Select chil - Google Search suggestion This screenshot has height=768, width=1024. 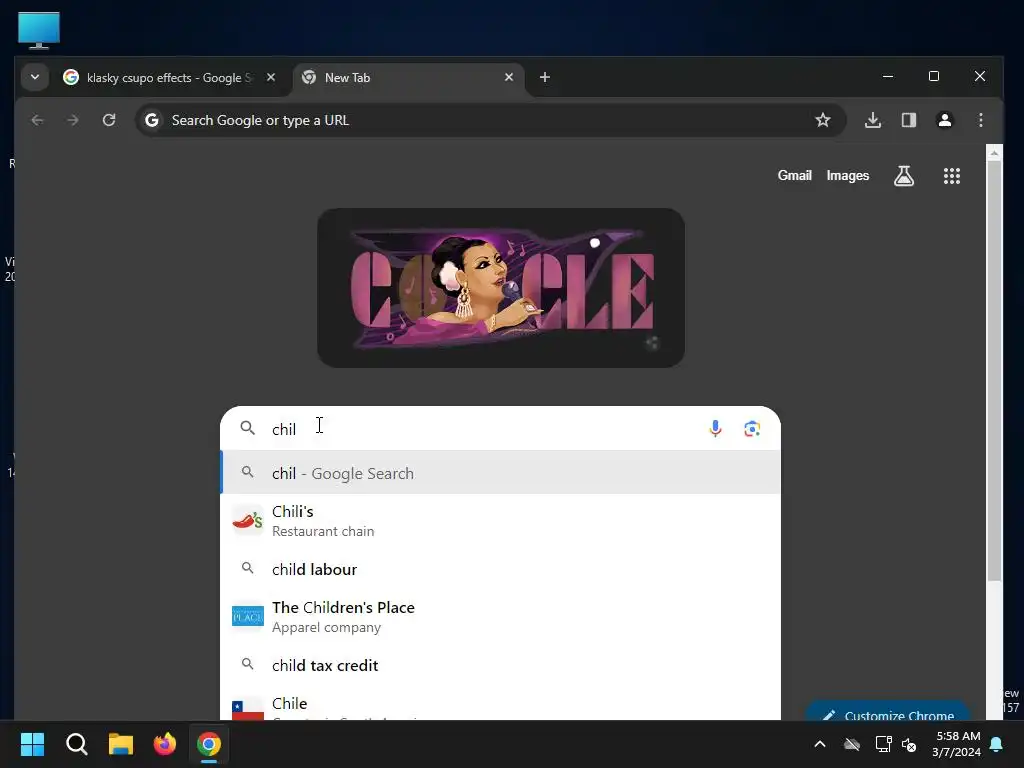[500, 473]
